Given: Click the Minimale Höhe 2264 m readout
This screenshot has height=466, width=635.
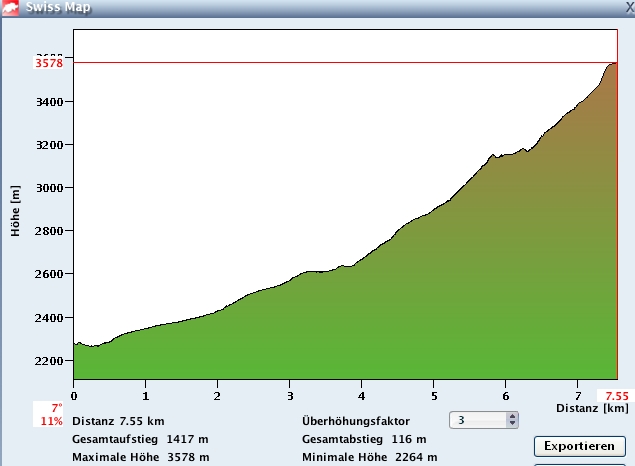Looking at the screenshot, I should 369,457.
